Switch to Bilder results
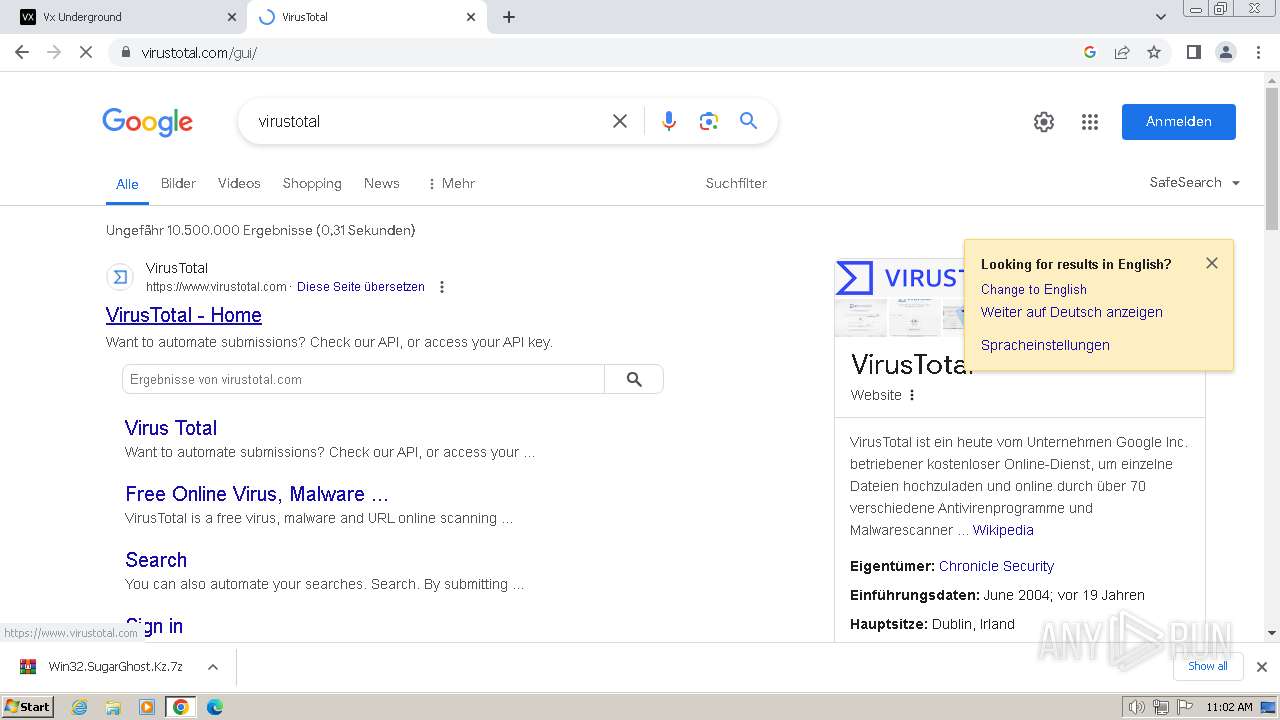Image resolution: width=1280 pixels, height=720 pixels. [x=178, y=183]
